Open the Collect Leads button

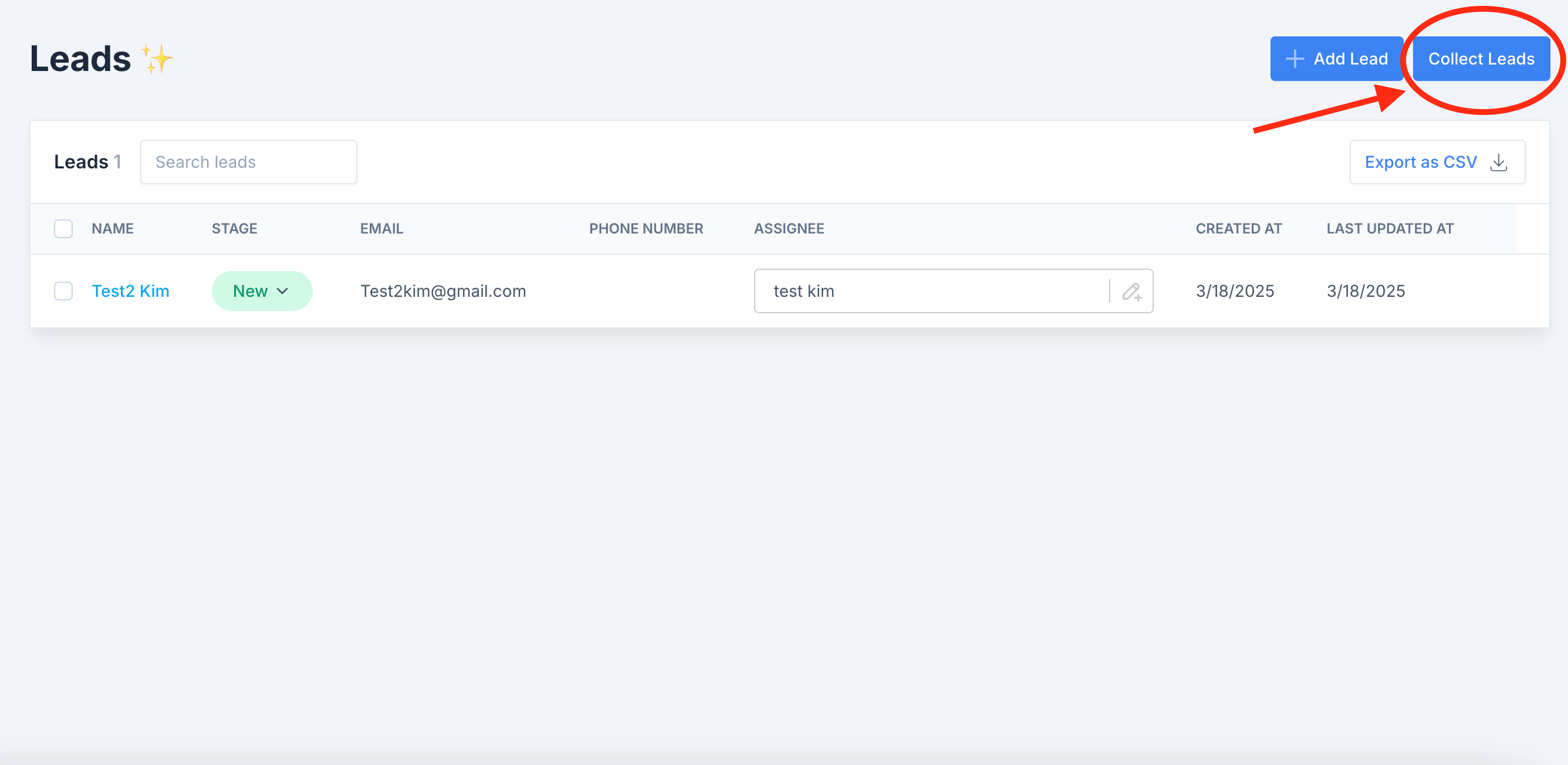click(1481, 59)
